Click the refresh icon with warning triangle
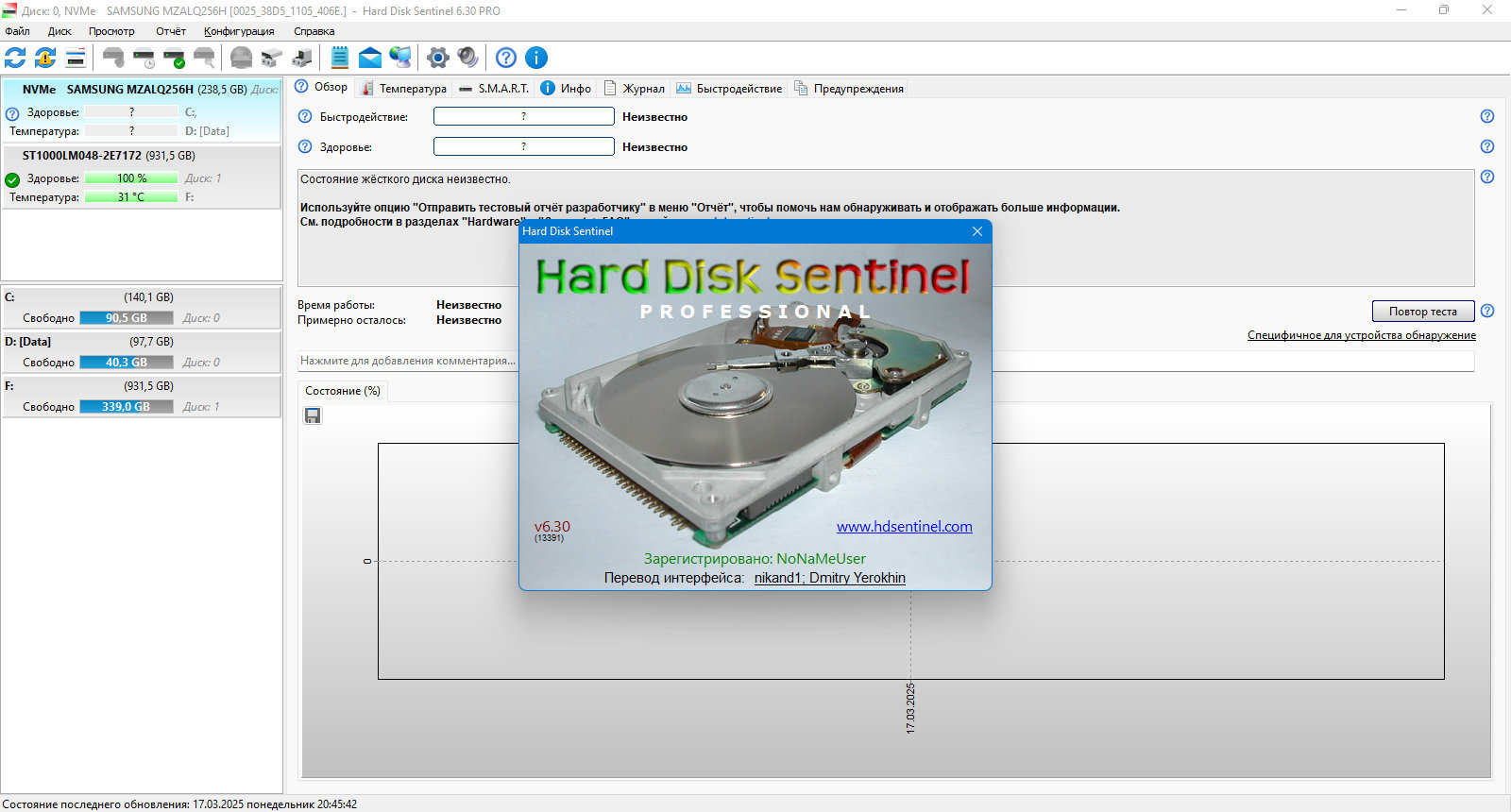Viewport: 1511px width, 812px height. click(x=45, y=58)
